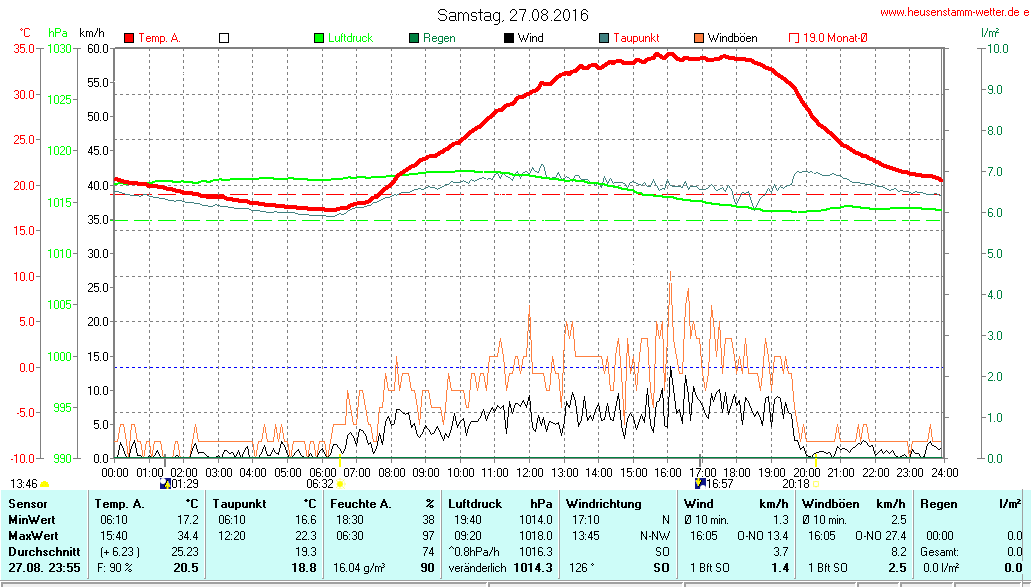This screenshot has height=587, width=1034.
Task: Click the sunrise sun icon at 06:32
Action: [x=341, y=483]
